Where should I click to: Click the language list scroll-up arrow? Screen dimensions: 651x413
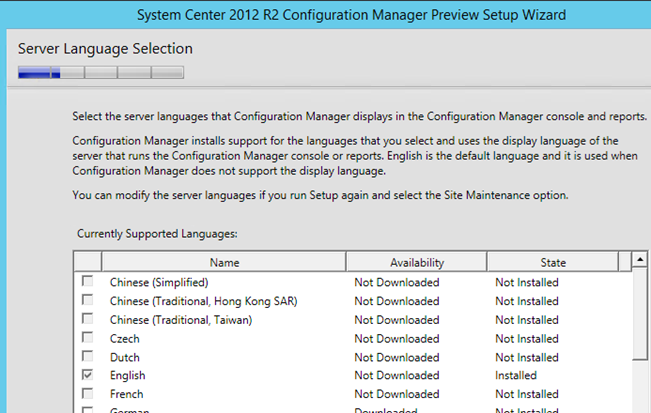(x=640, y=260)
